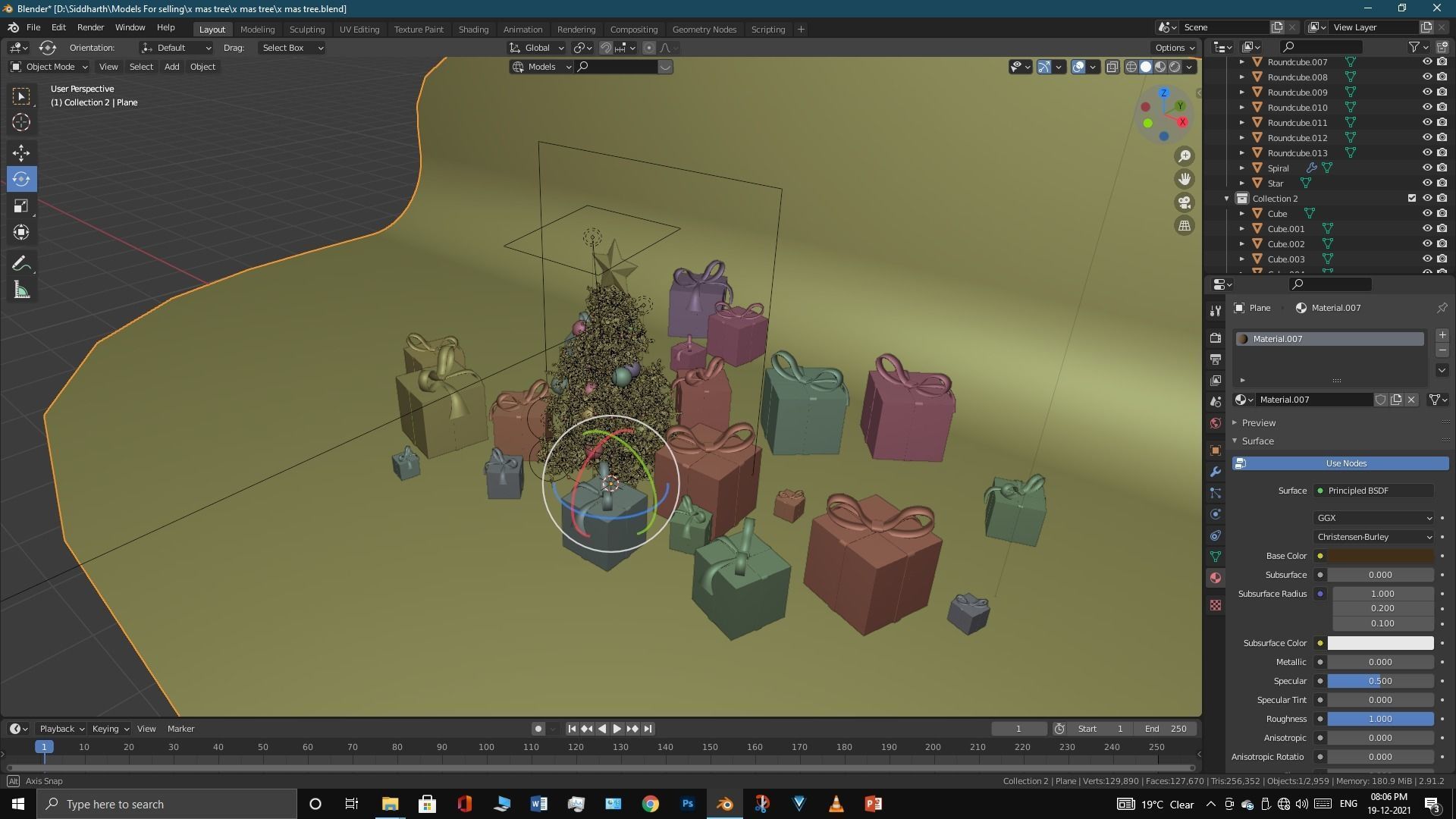
Task: Open the Playback popover in timeline
Action: [x=61, y=729]
